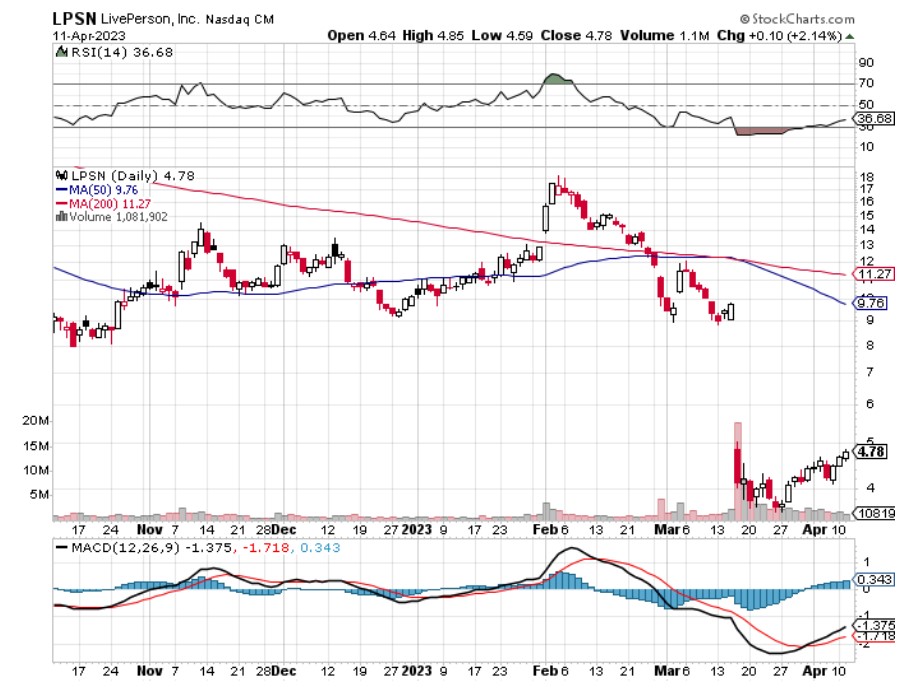Click the -1.718 MACD signal value tag

(871, 637)
